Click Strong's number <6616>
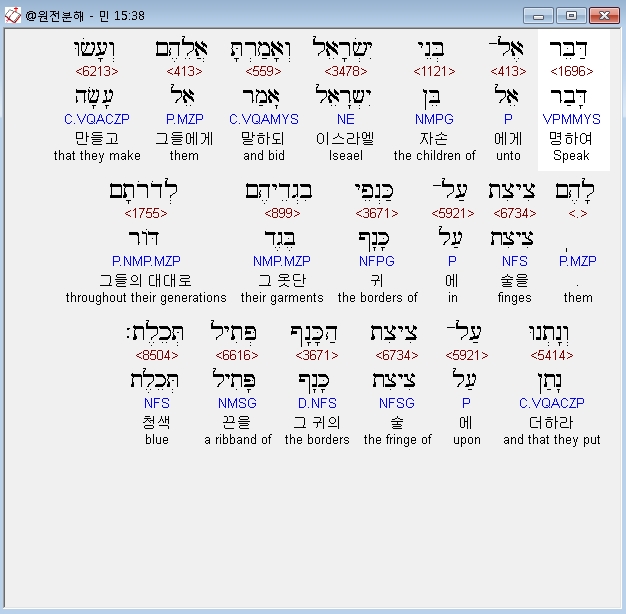The image size is (626, 614). point(237,355)
